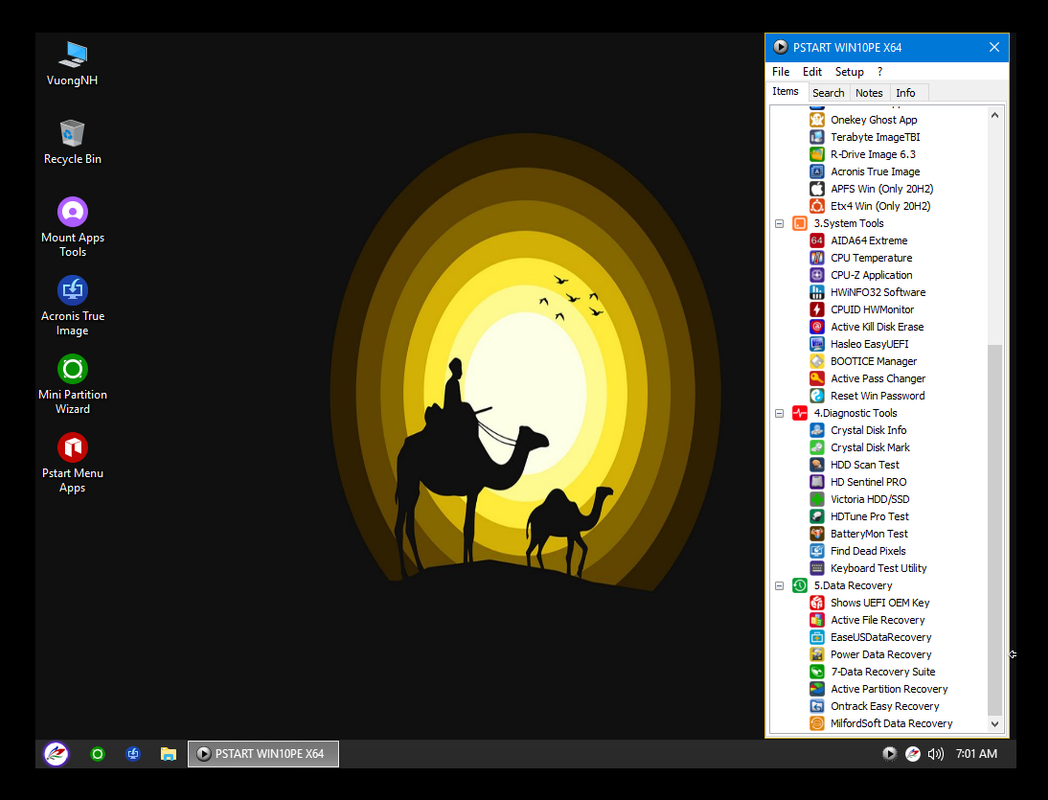The image size is (1048, 800).
Task: Select Active Pass Changer entry
Action: pyautogui.click(x=878, y=378)
